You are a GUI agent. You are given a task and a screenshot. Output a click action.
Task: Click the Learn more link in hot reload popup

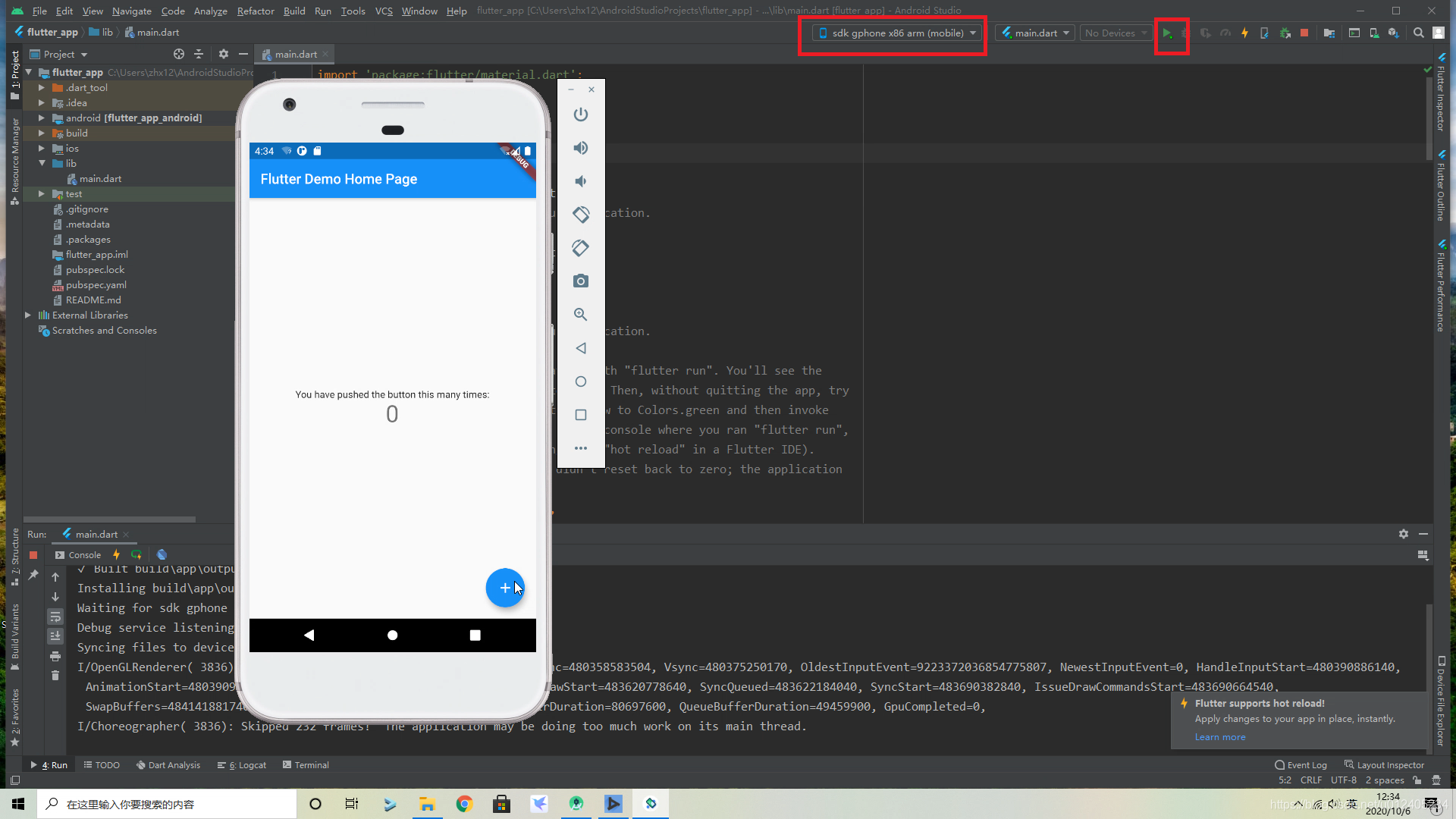(1220, 737)
